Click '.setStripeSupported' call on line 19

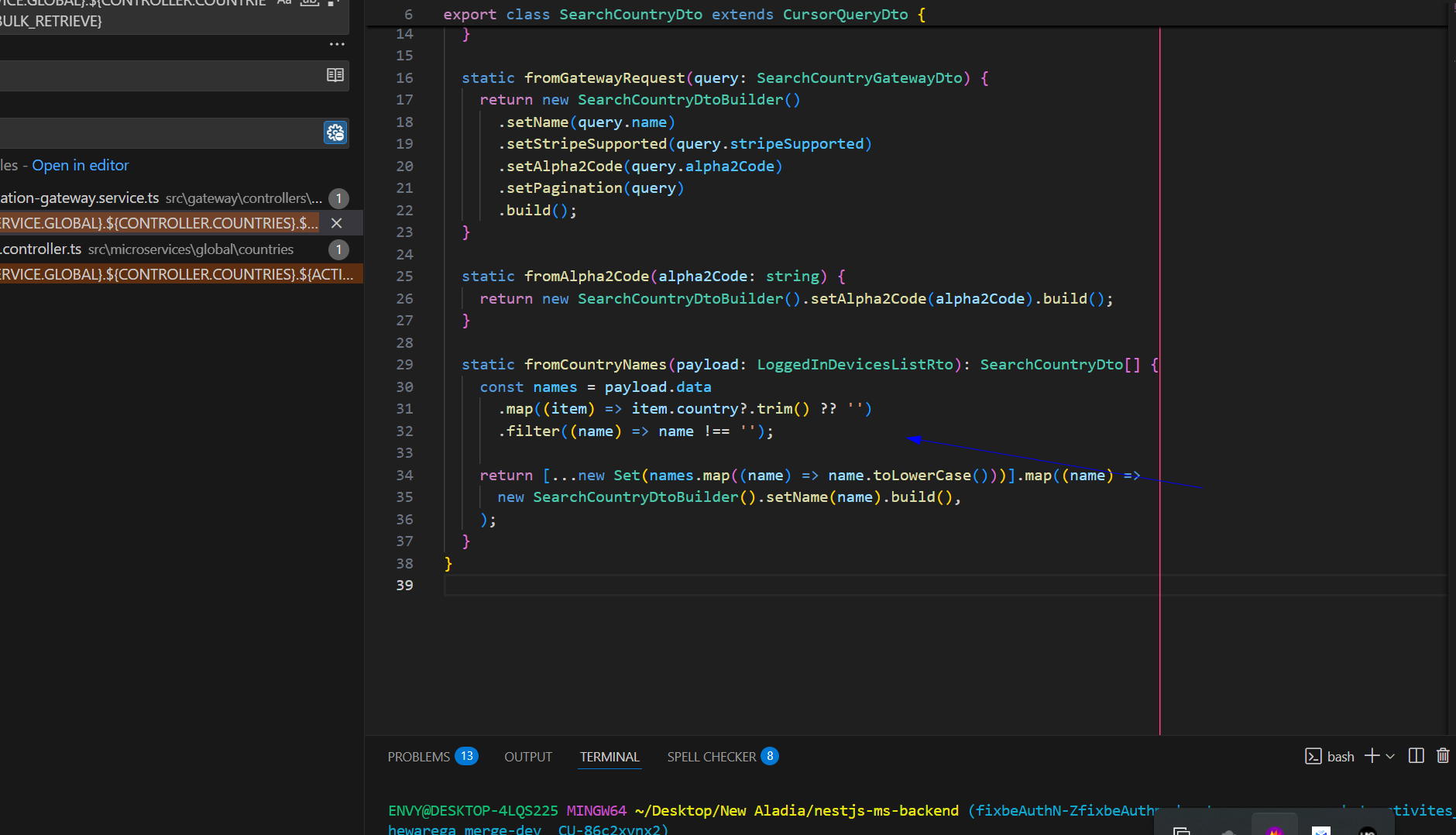click(x=582, y=143)
